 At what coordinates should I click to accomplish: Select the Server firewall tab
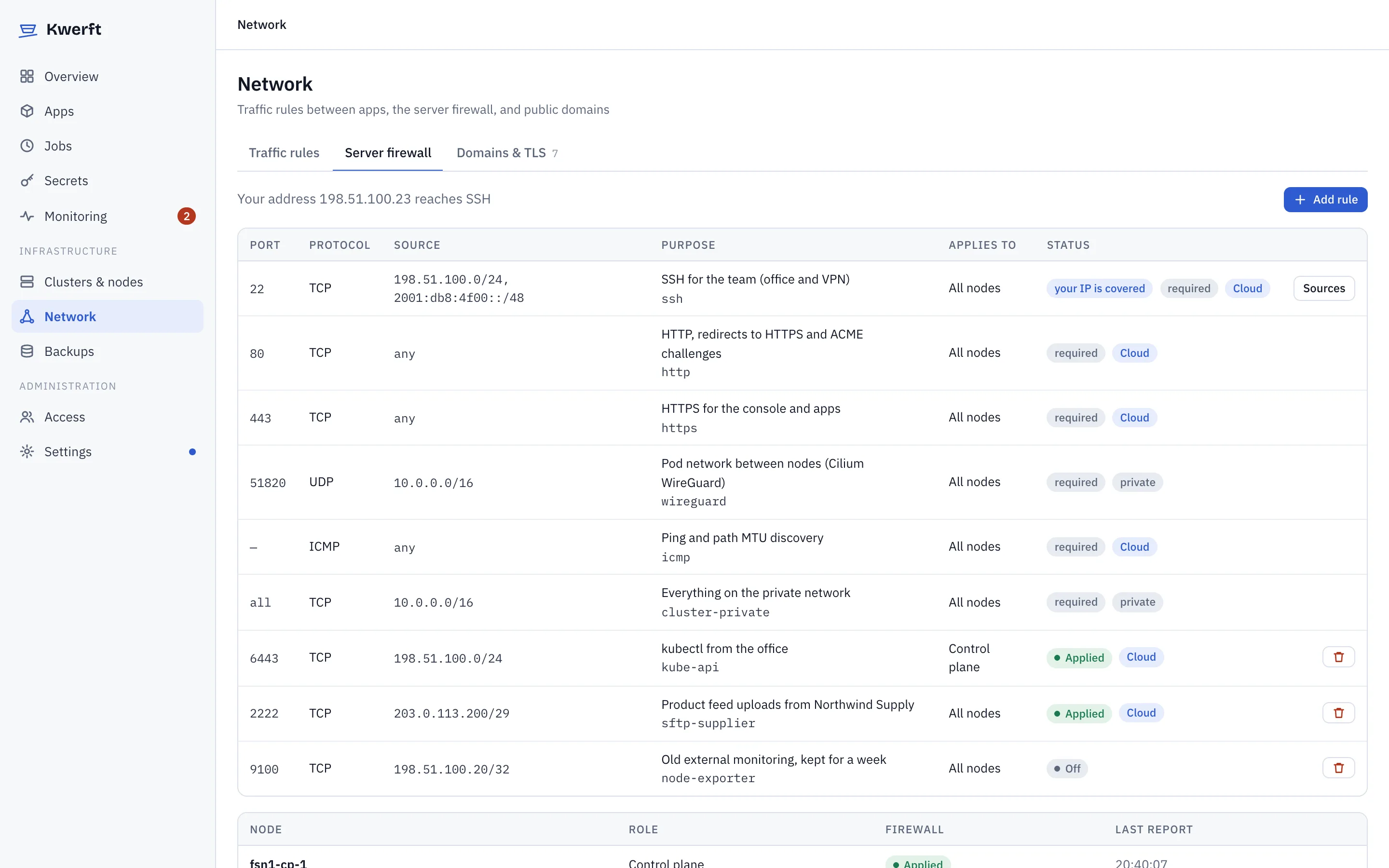[388, 153]
